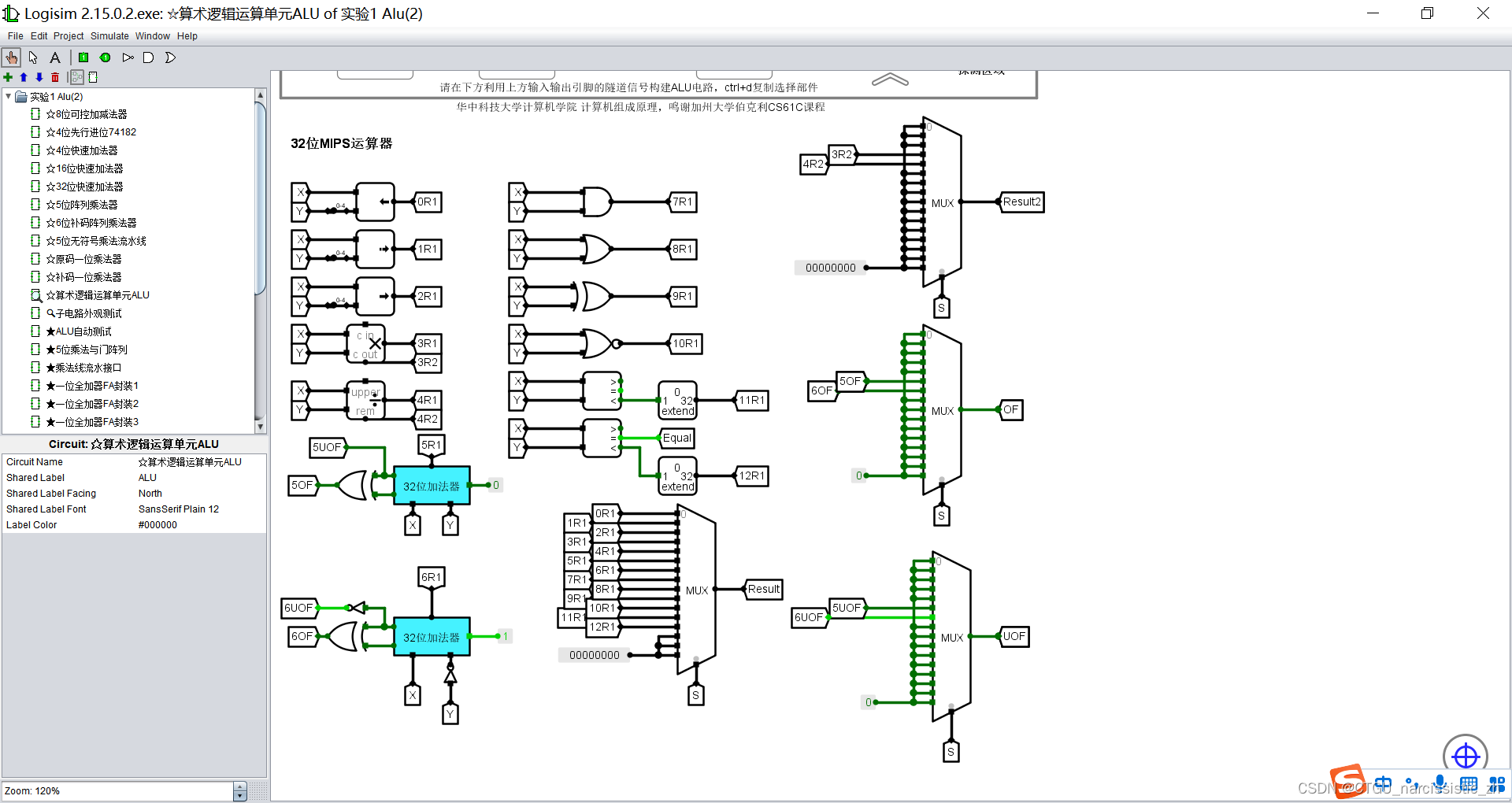Click the blue crosshair floating circle icon
1512x803 pixels.
click(x=1466, y=757)
